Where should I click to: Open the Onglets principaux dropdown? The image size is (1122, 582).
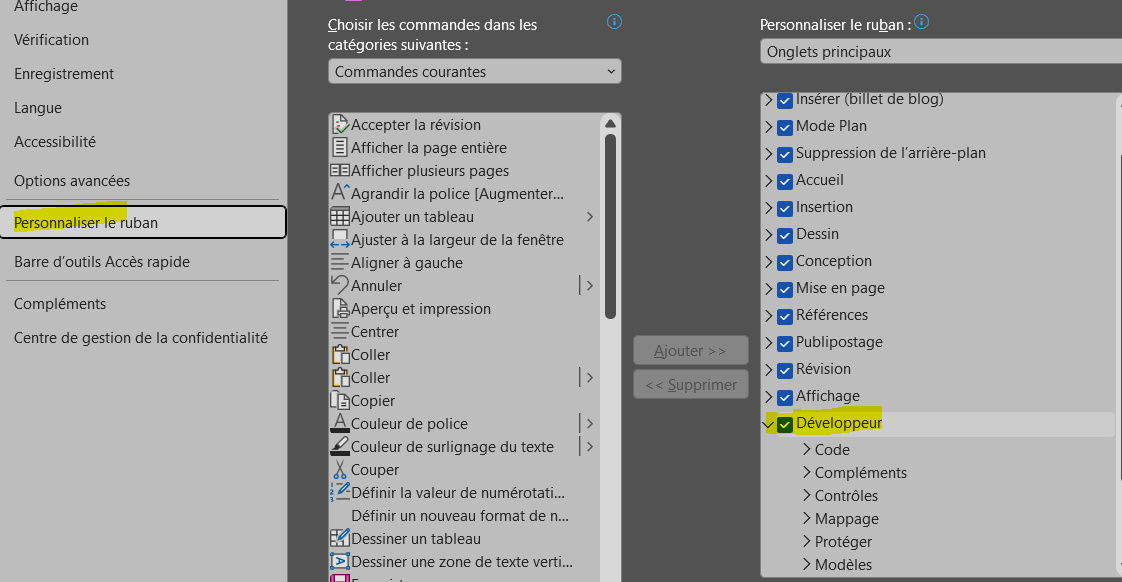[x=941, y=52]
